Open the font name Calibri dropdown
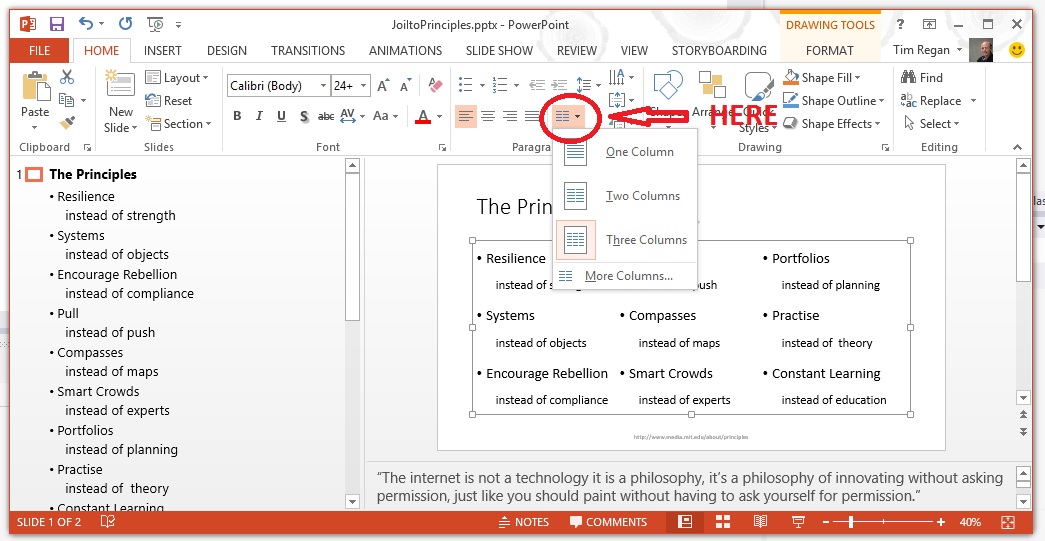Viewport: 1045px width, 541px height. point(323,85)
